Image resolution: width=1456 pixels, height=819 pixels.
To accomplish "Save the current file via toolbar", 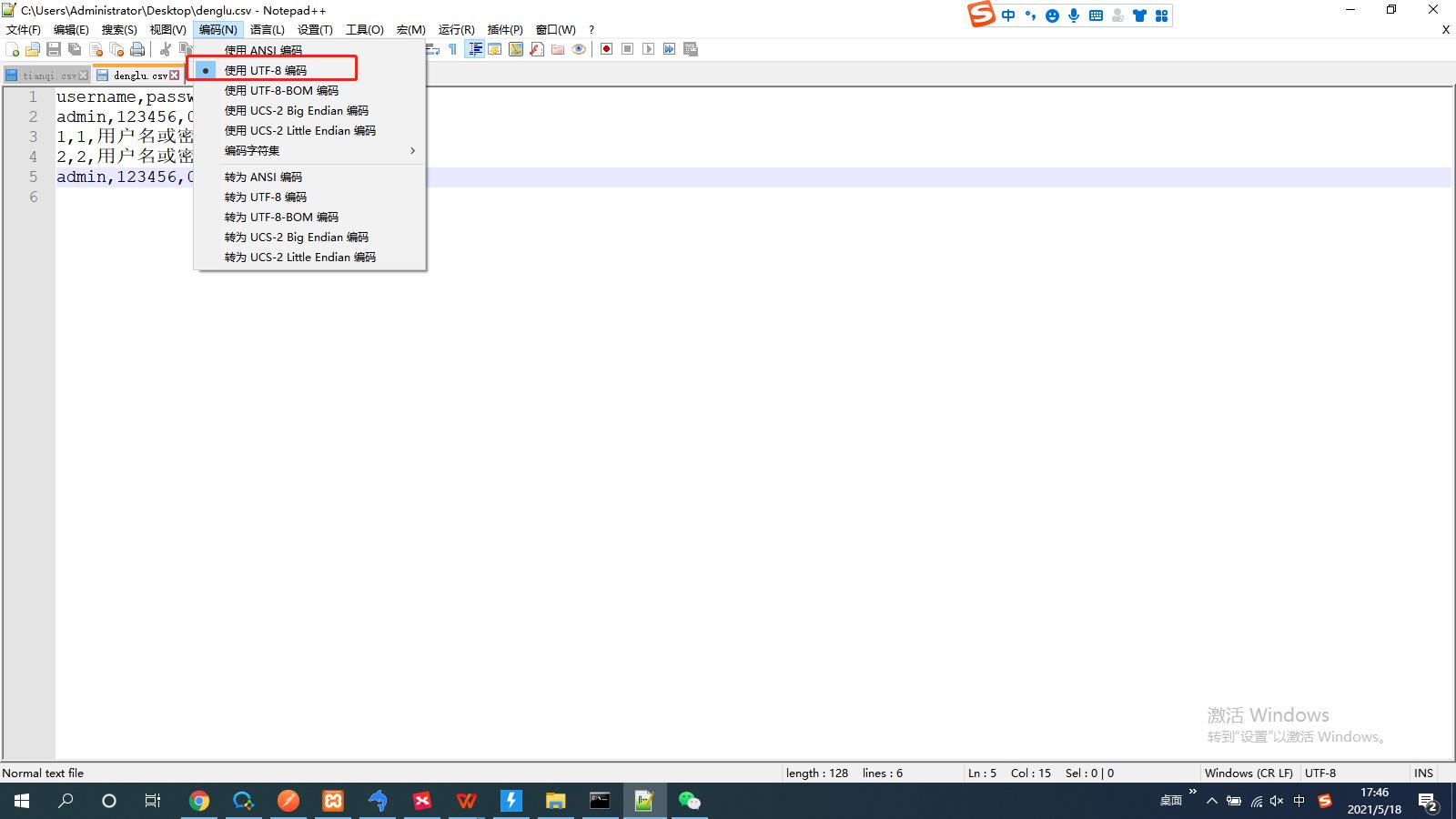I will 54,49.
